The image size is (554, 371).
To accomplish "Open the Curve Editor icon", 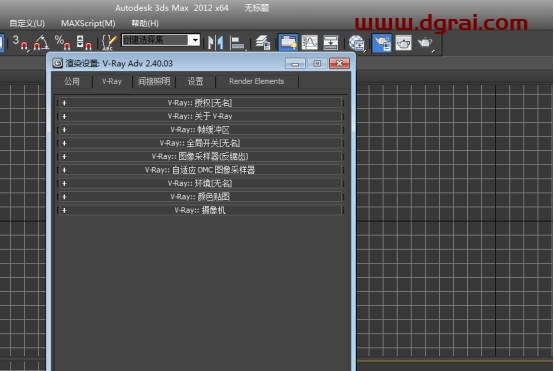I will (310, 42).
